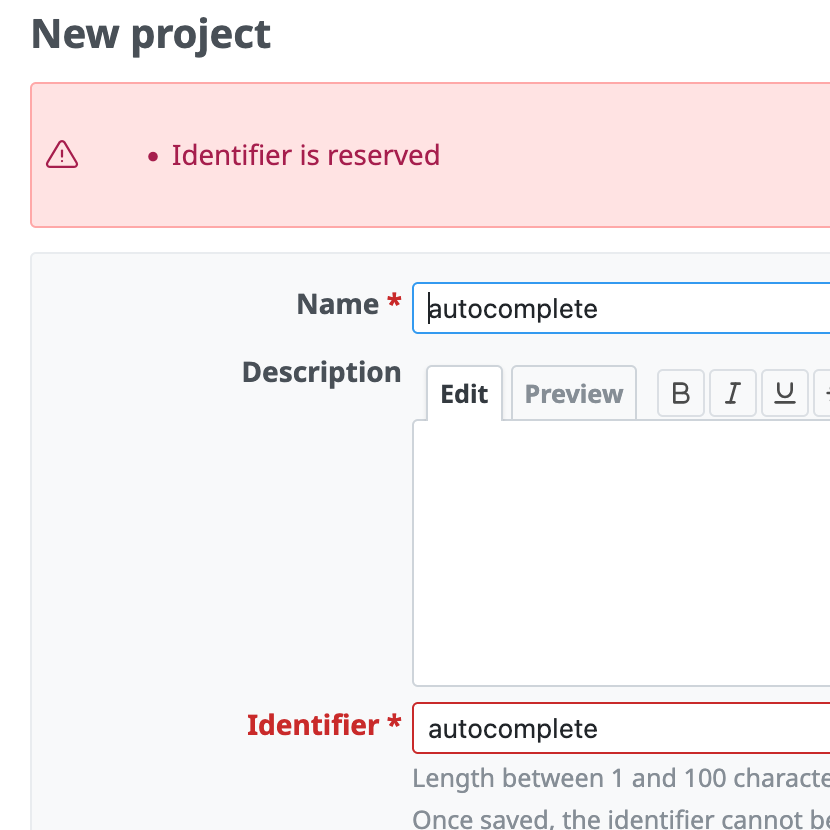Viewport: 830px width, 830px height.
Task: Click the New project page heading
Action: click(151, 34)
